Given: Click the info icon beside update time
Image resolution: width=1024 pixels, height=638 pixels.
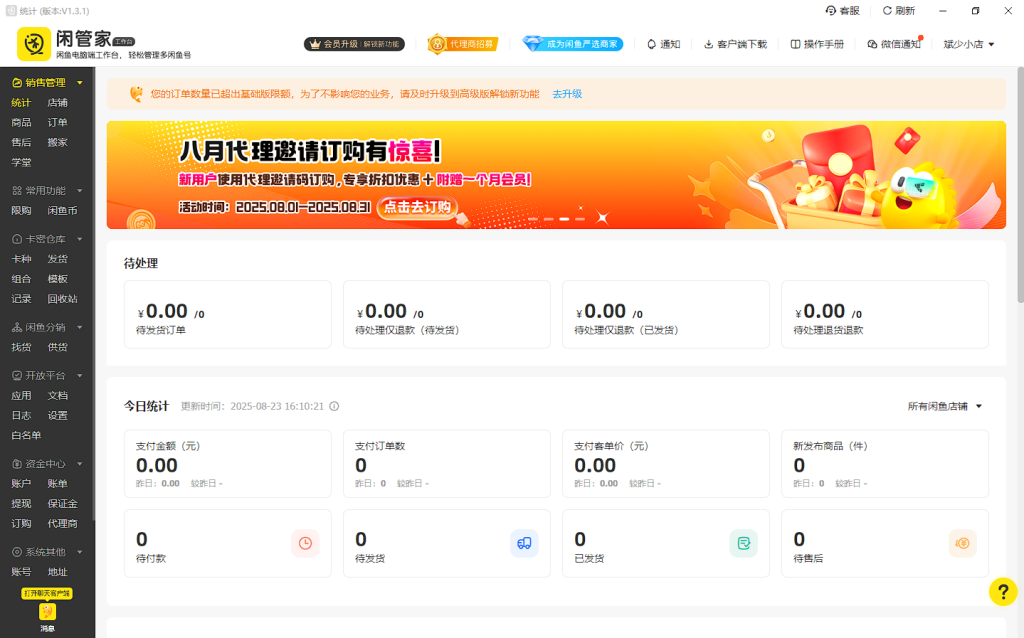Looking at the screenshot, I should pyautogui.click(x=334, y=406).
